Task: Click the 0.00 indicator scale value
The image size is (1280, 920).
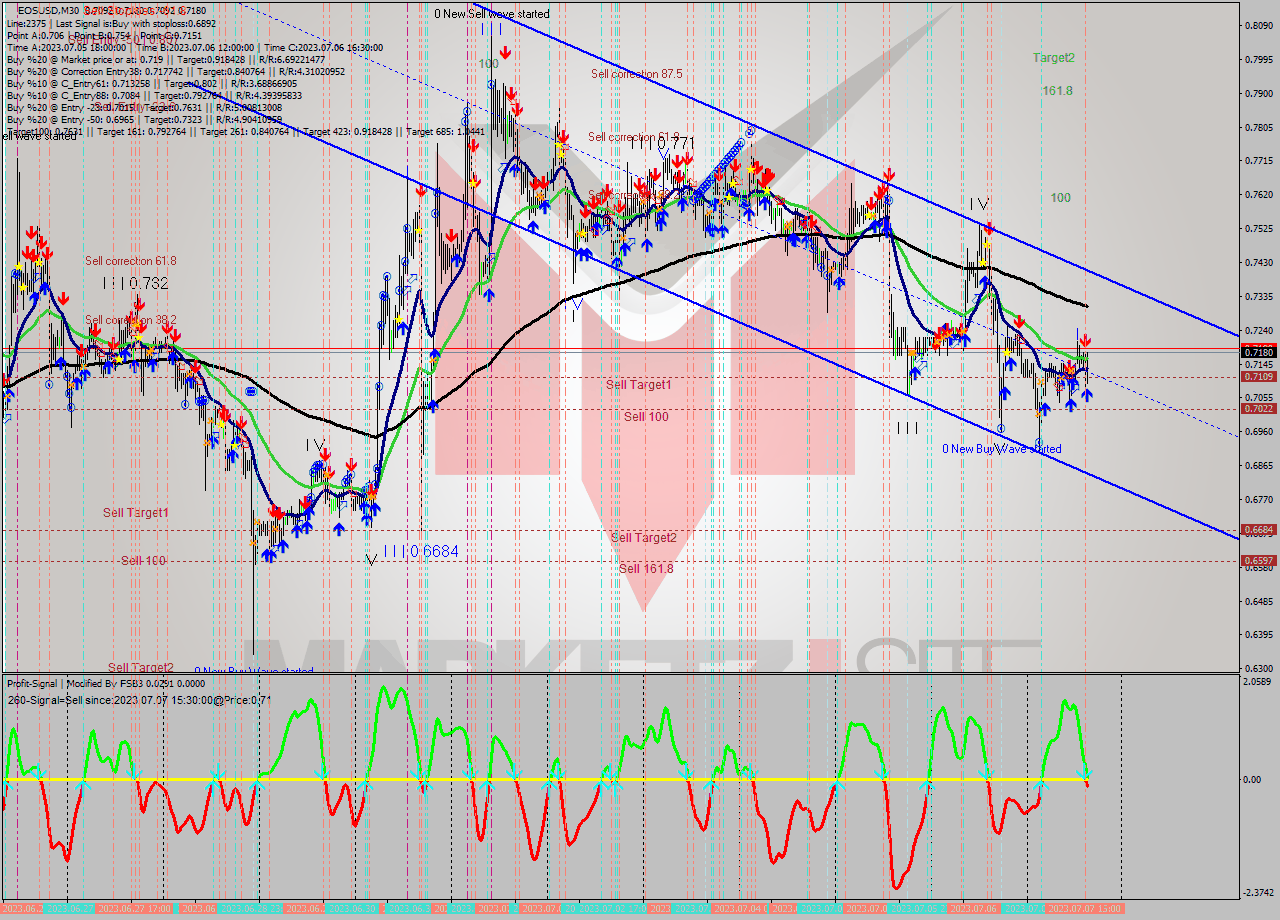Action: [x=1253, y=779]
